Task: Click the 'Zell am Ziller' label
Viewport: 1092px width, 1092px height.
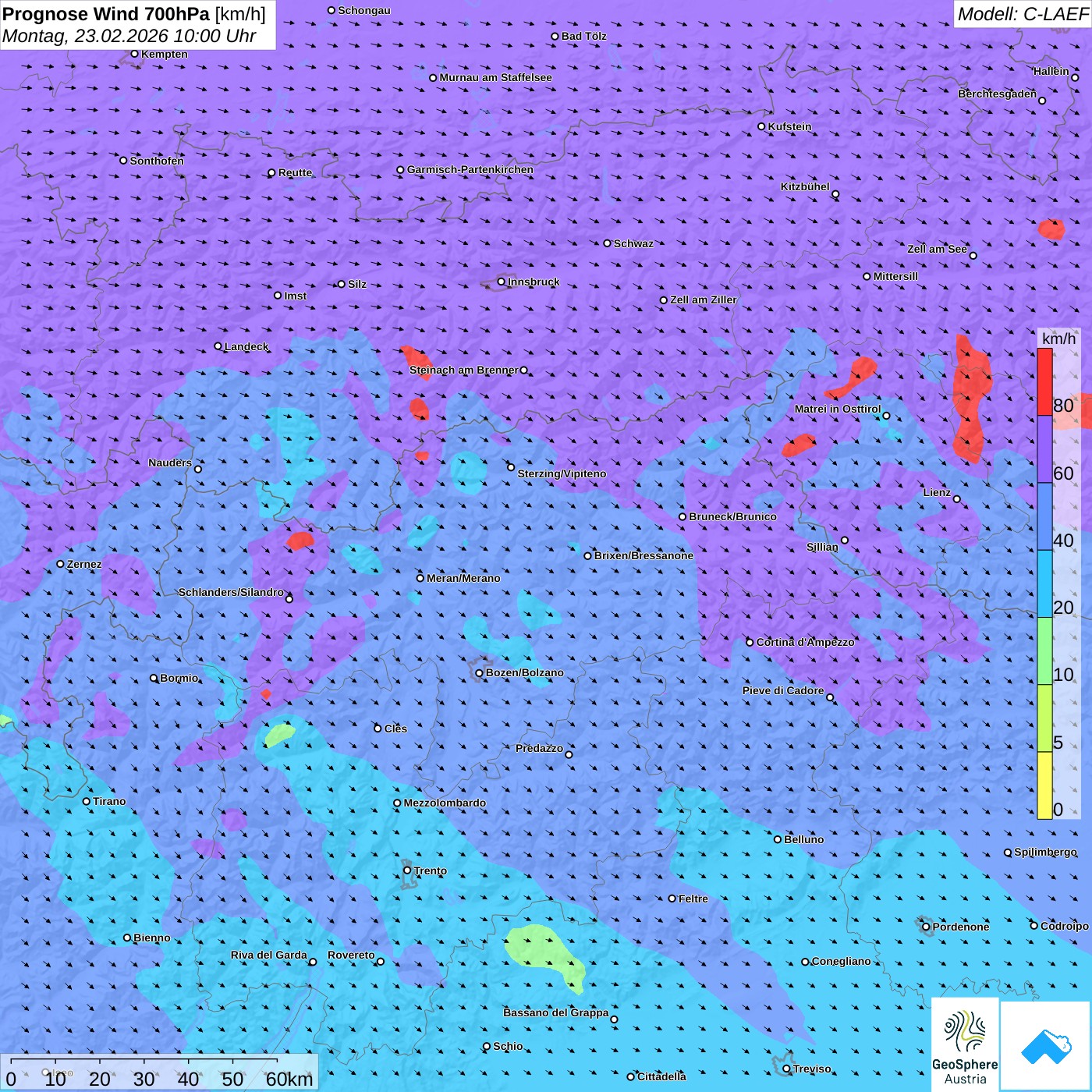Action: pyautogui.click(x=704, y=300)
